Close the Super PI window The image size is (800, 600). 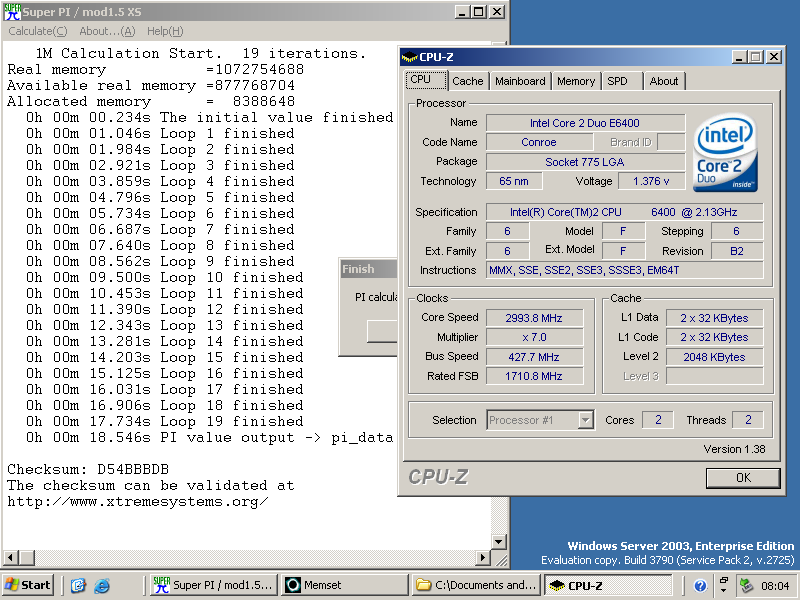497,12
